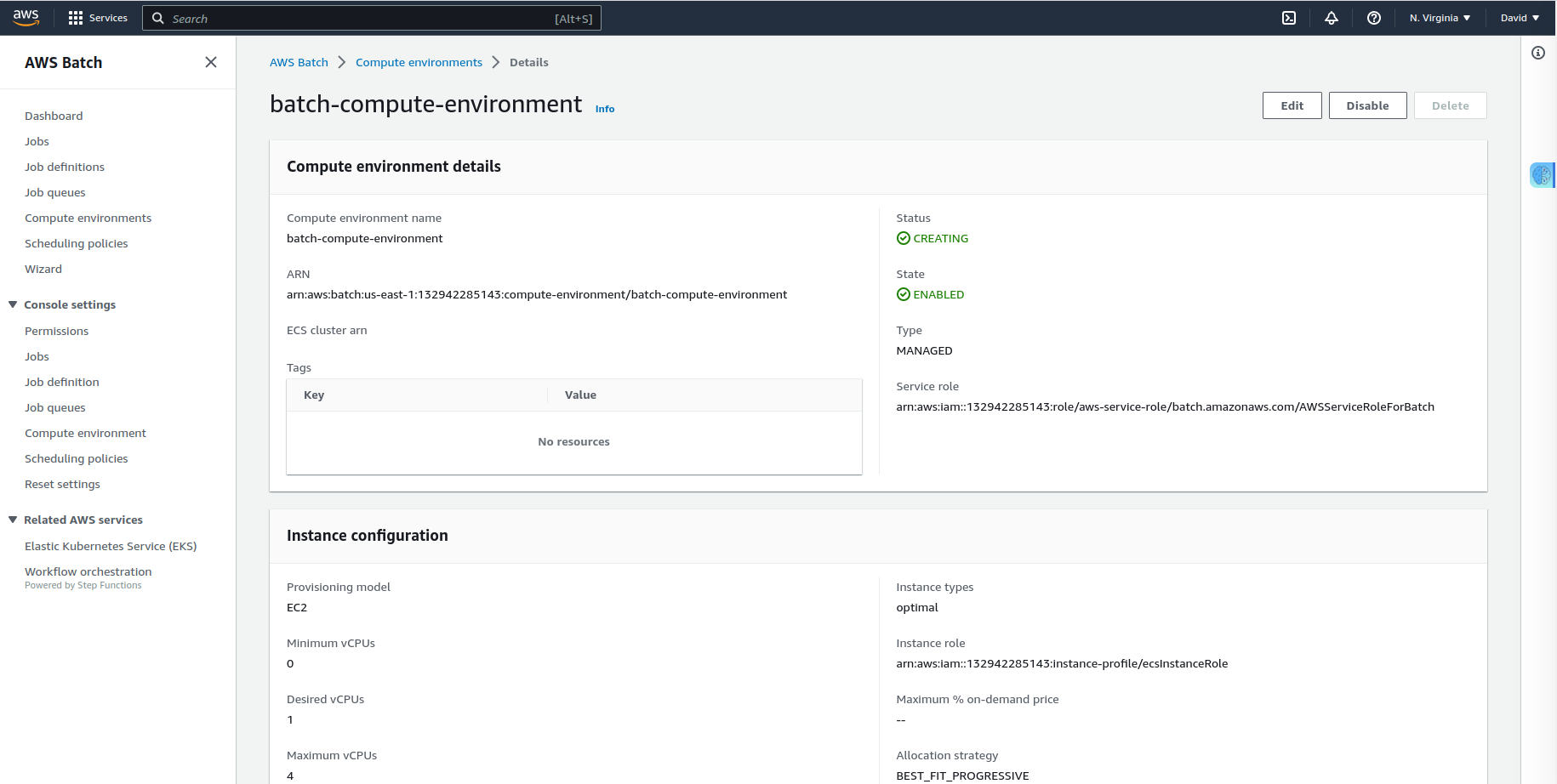This screenshot has height=784, width=1557.
Task: Collapse the Related AWS services section
Action: [x=13, y=520]
